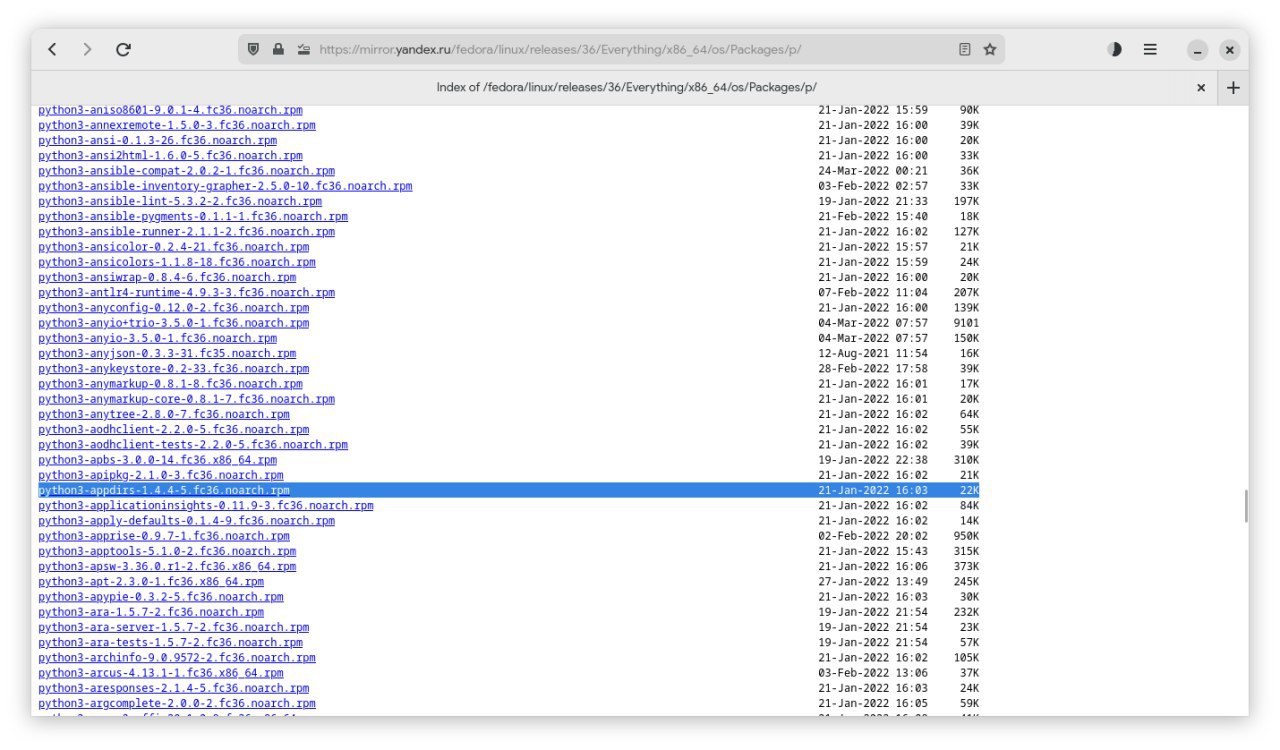Click python3-anyjson-0.3.3-31.fc35.noarch.rpm

pos(167,353)
